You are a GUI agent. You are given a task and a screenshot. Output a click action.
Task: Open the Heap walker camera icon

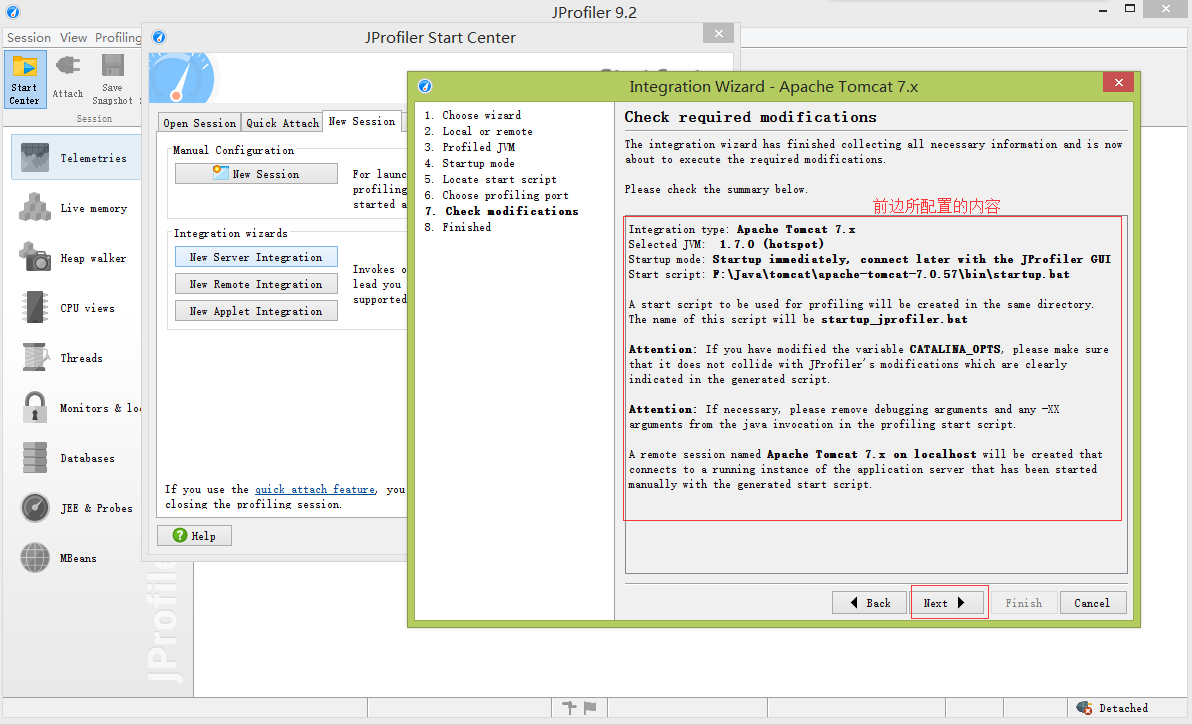pos(35,258)
